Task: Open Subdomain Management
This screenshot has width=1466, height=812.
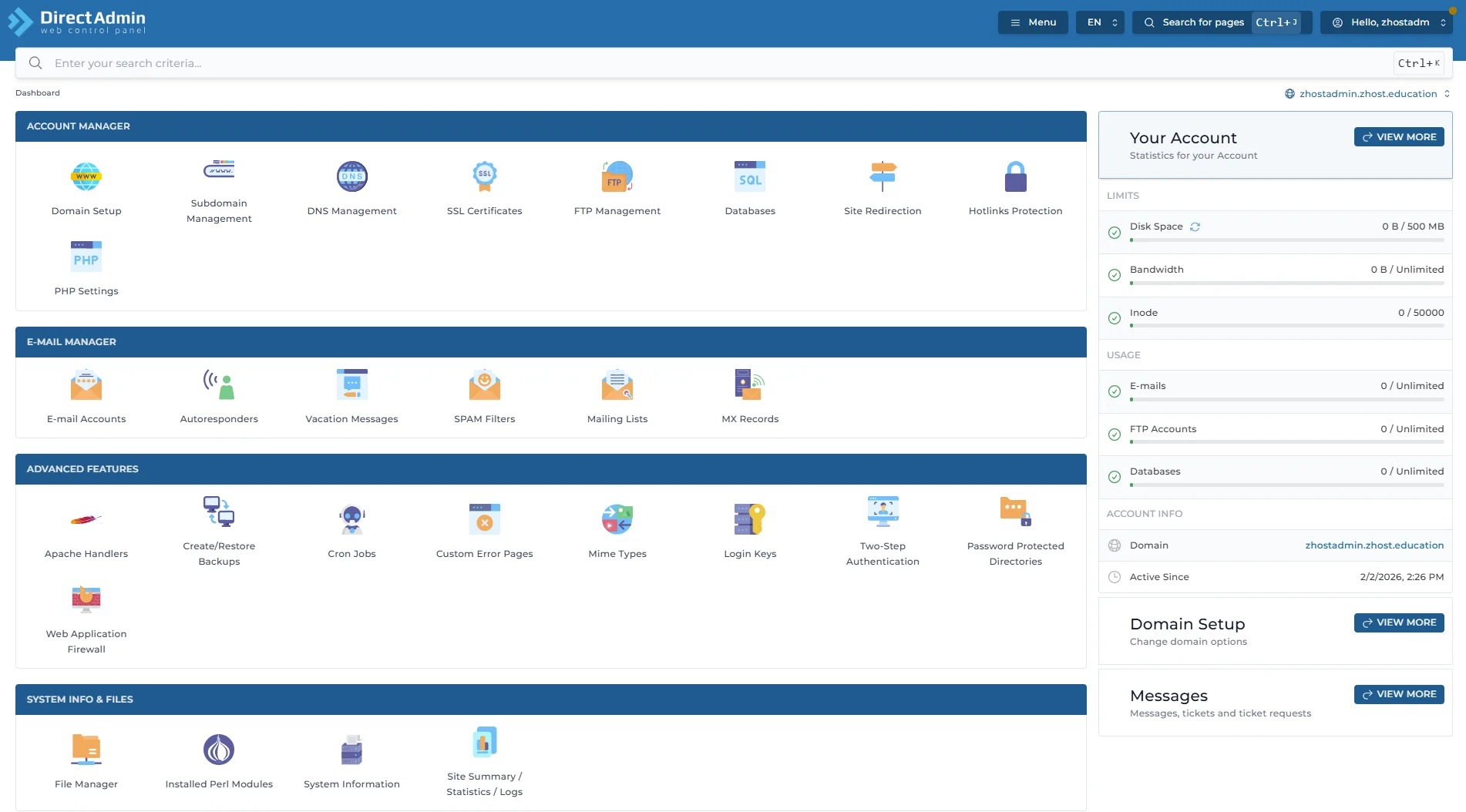Action: [x=219, y=169]
